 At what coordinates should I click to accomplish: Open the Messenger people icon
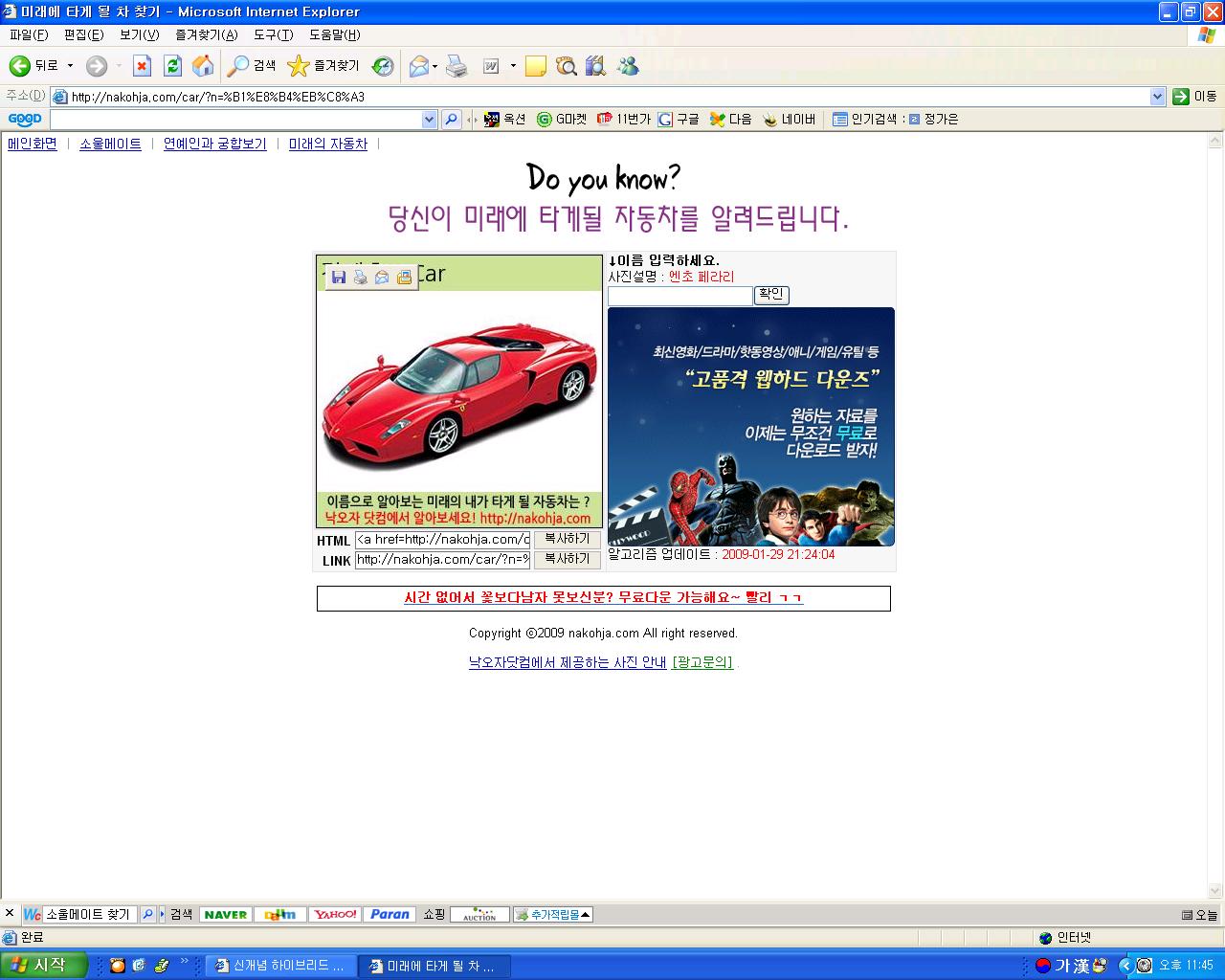[x=628, y=66]
